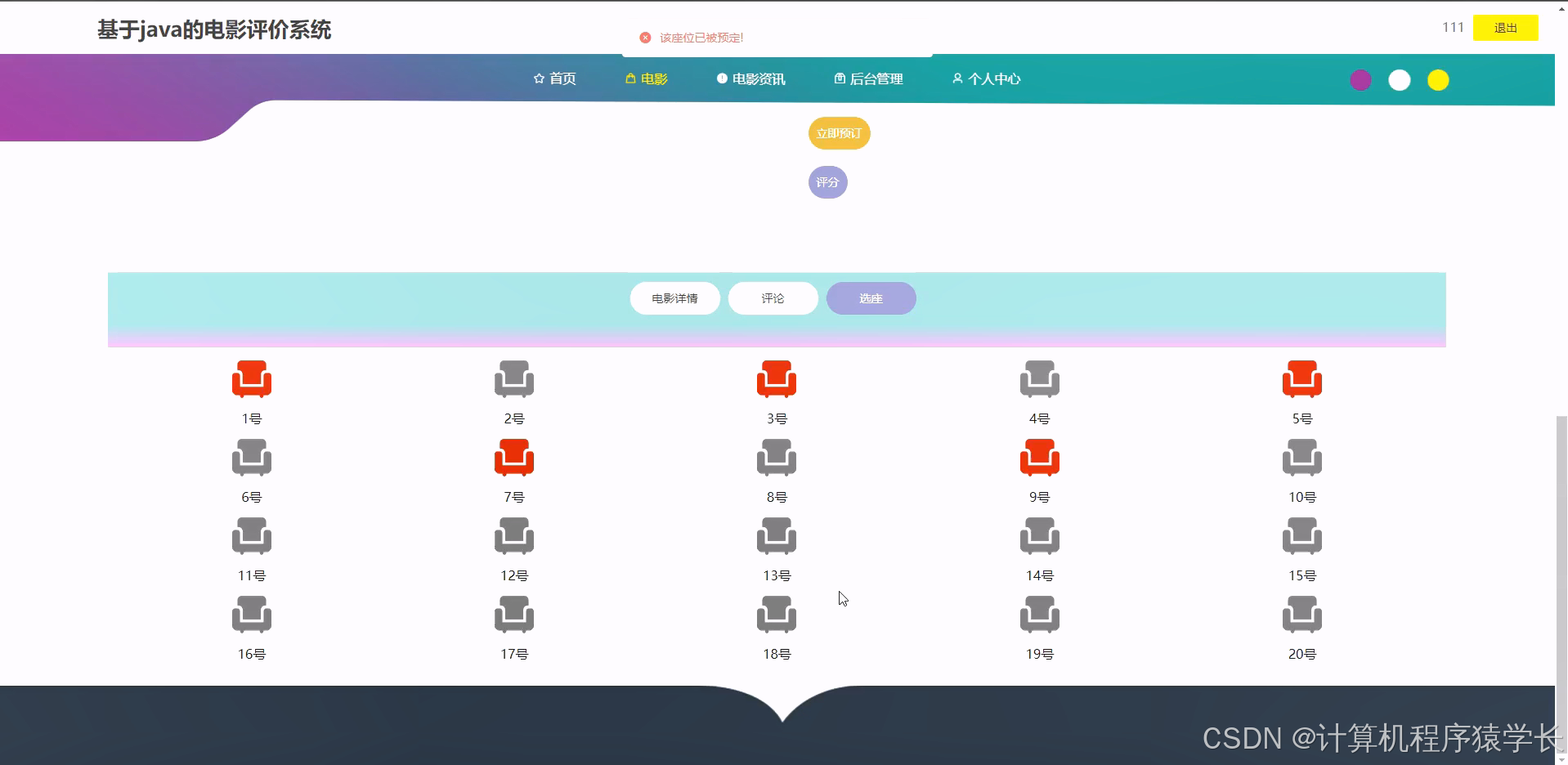Select seat 17号 armchair icon
Screen dimensions: 1568x765
tap(513, 614)
